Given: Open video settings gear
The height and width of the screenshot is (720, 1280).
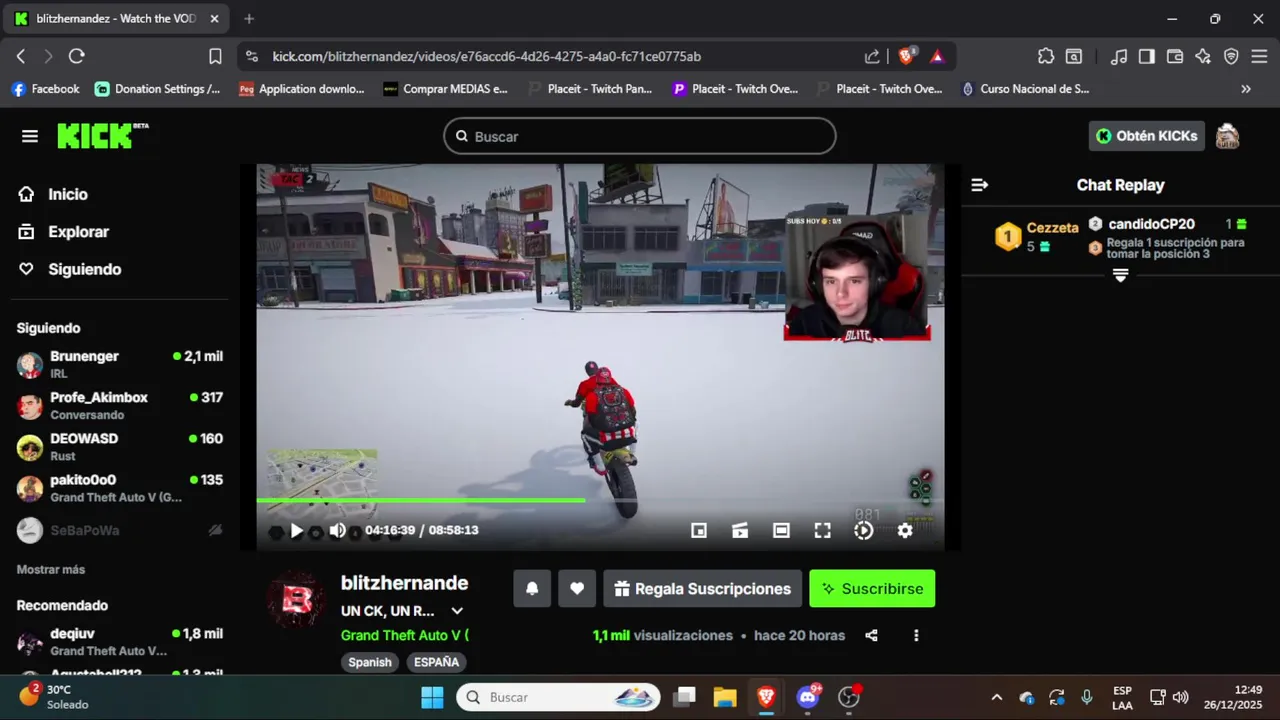Looking at the screenshot, I should point(905,531).
